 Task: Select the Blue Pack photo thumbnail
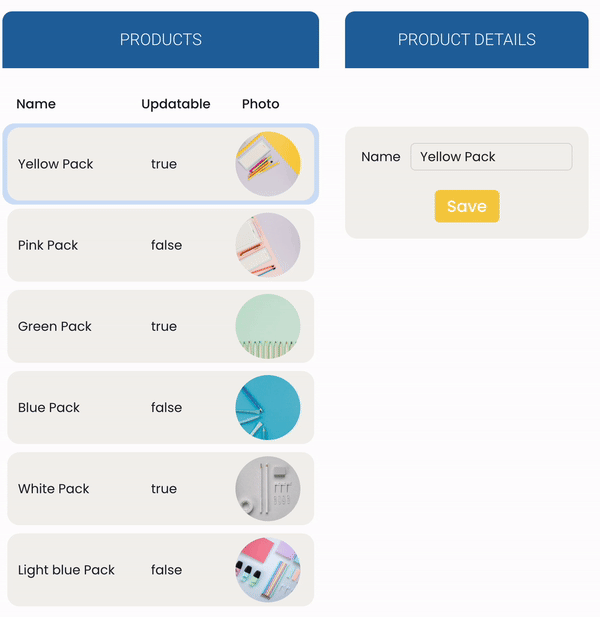268,407
